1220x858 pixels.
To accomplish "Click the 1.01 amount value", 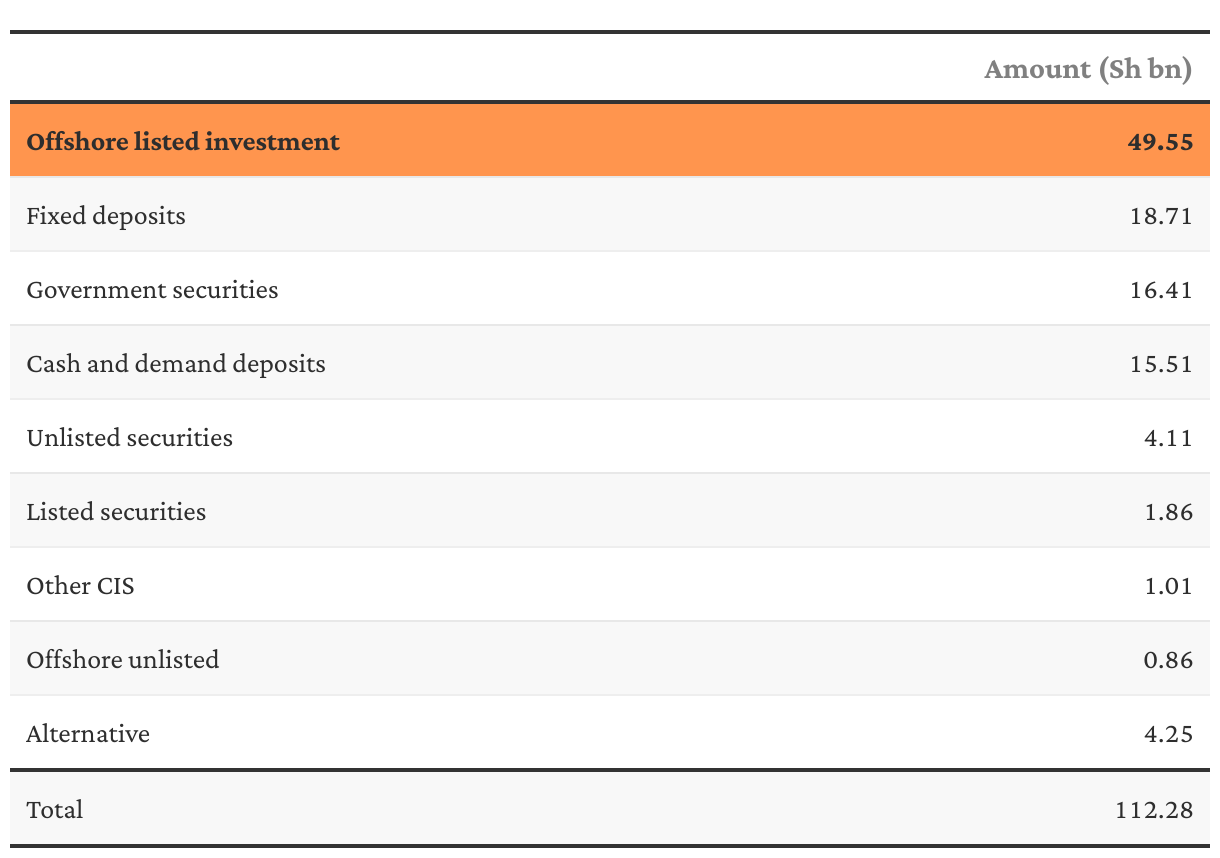I will [x=1168, y=586].
